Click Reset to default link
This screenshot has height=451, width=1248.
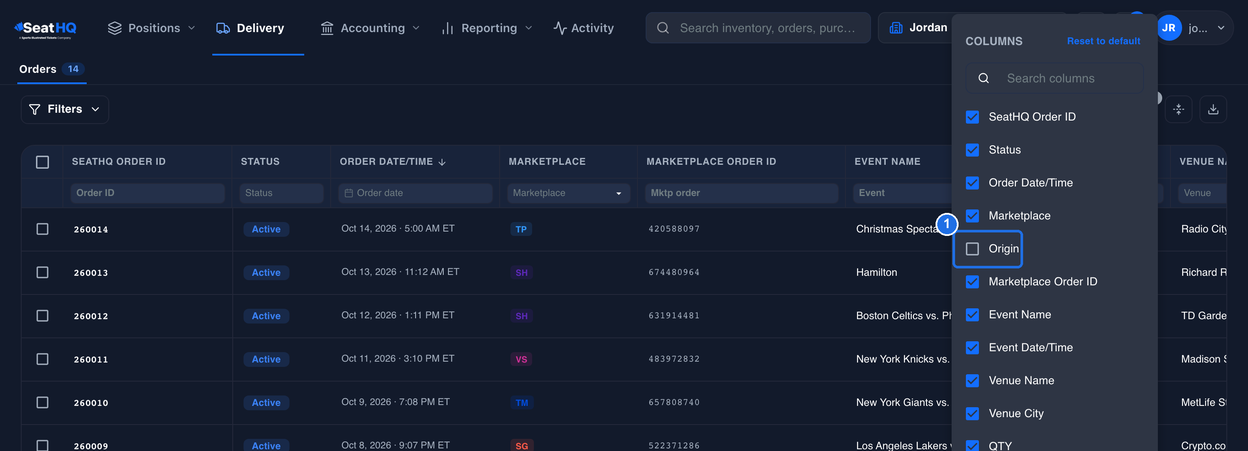[x=1103, y=41]
